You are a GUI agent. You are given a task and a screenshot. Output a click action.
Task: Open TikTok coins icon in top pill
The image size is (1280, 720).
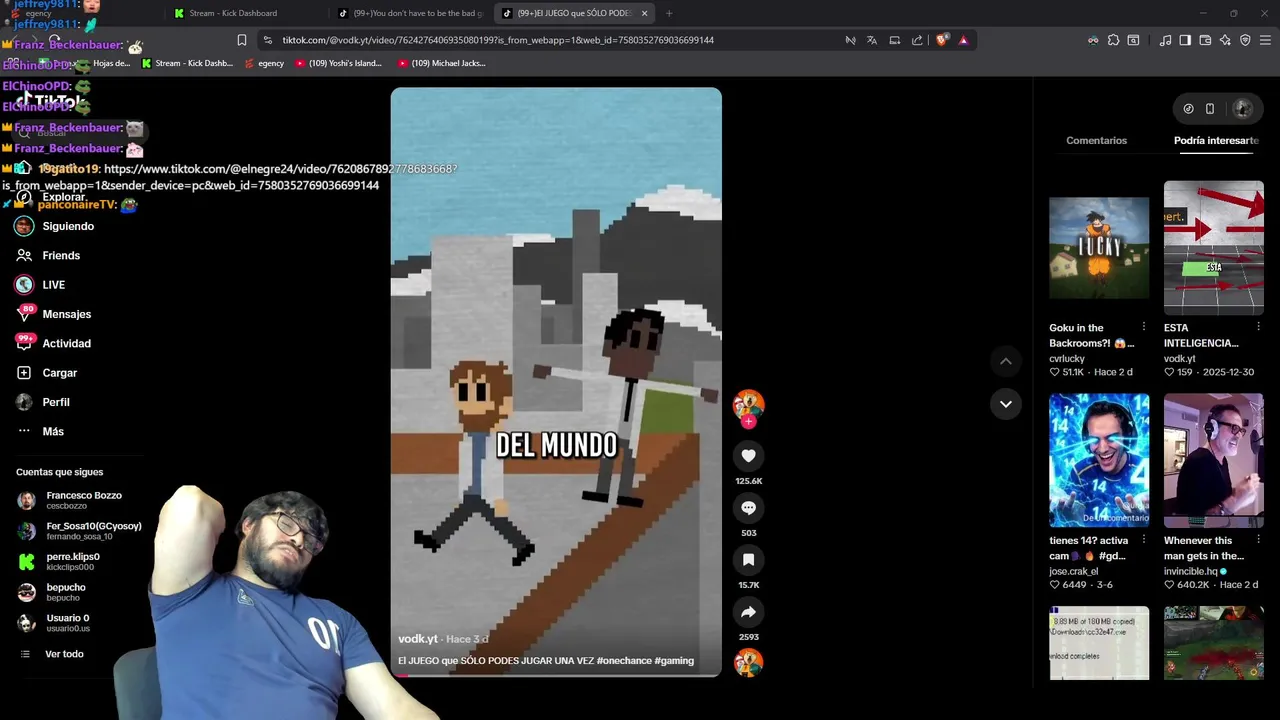1188,109
